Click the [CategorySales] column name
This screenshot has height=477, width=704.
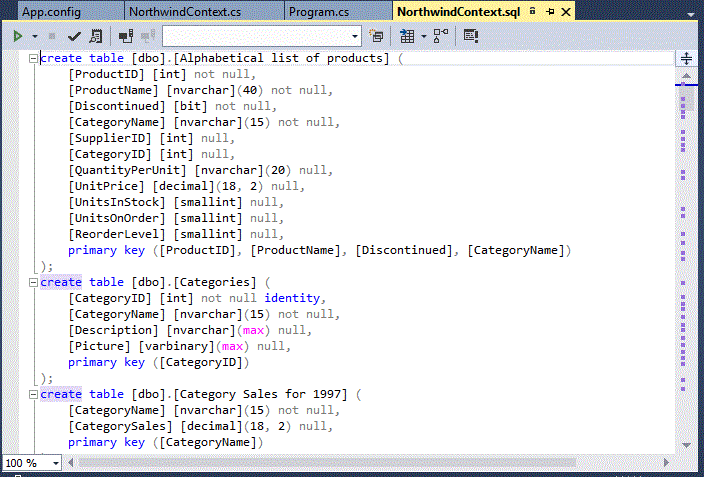tap(120, 426)
